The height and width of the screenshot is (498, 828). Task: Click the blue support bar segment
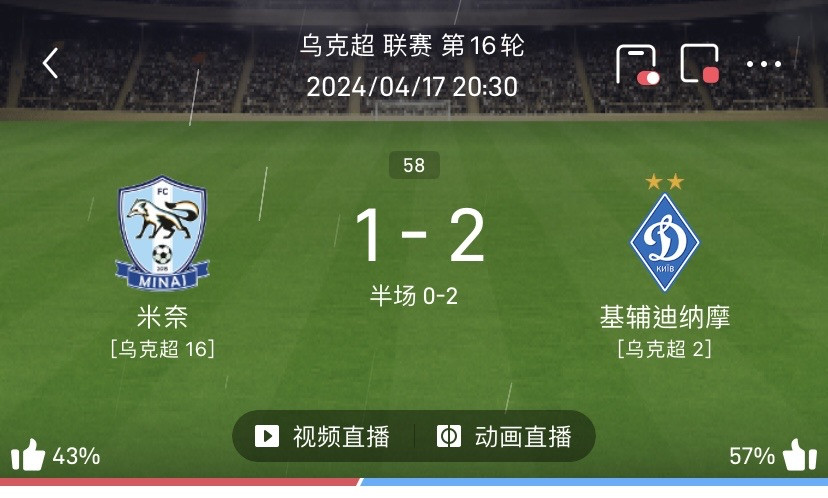pos(594,482)
